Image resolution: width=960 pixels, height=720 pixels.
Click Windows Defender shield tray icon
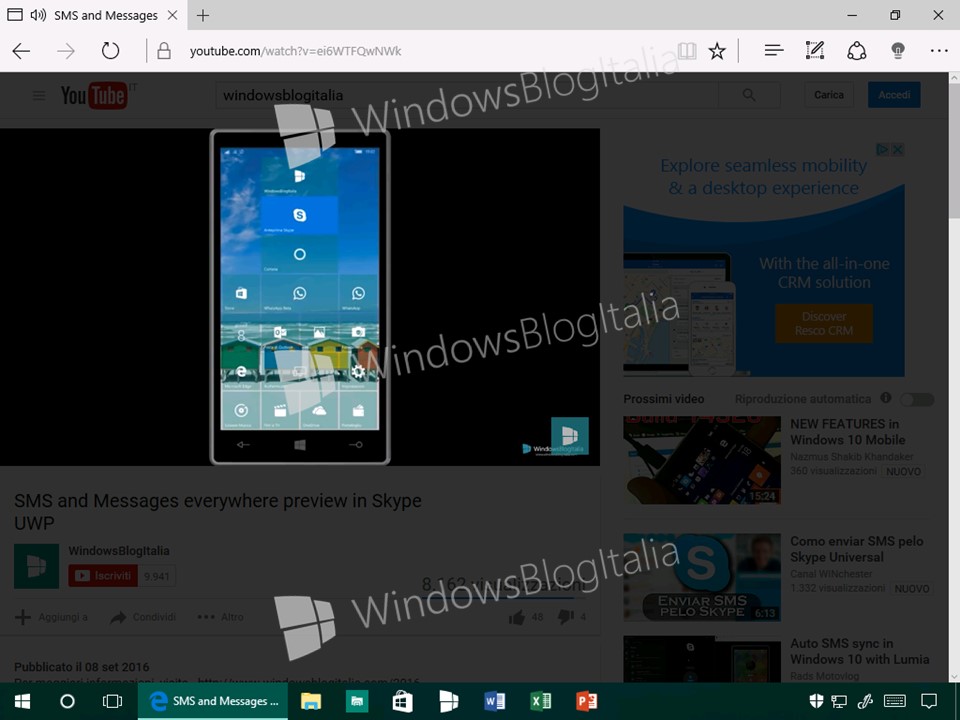[816, 701]
